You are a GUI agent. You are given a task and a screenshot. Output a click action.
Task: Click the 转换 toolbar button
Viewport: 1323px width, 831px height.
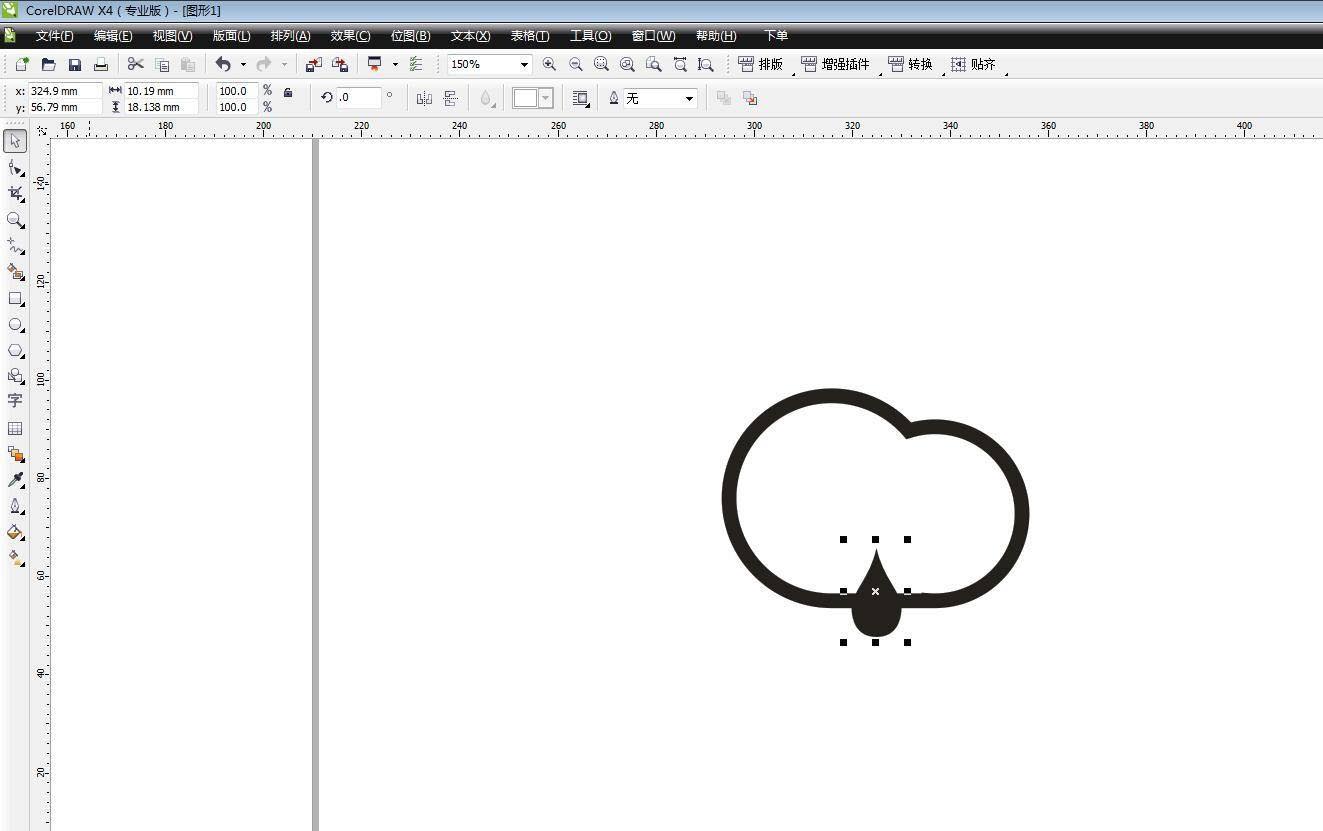[910, 64]
